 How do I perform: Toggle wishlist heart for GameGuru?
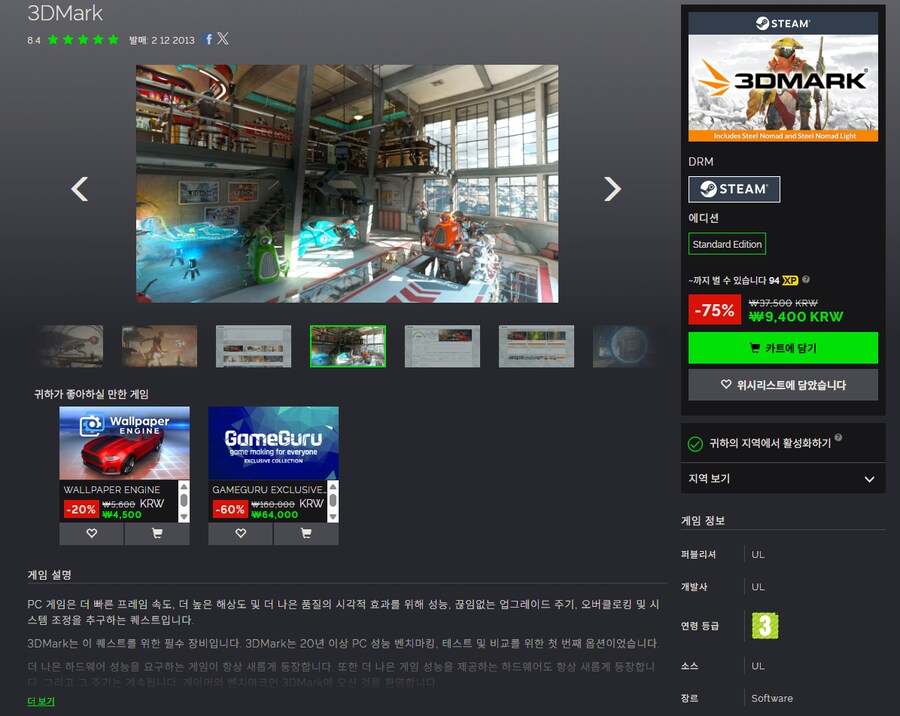tap(239, 534)
